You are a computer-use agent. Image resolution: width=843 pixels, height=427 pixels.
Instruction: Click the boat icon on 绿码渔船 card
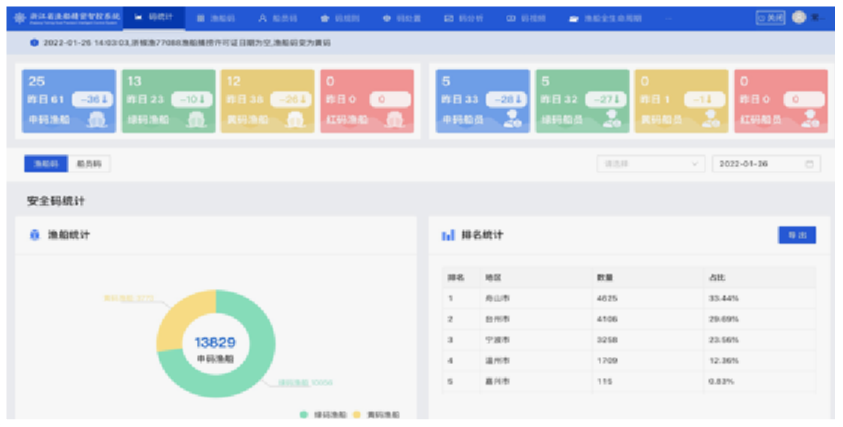click(x=195, y=119)
